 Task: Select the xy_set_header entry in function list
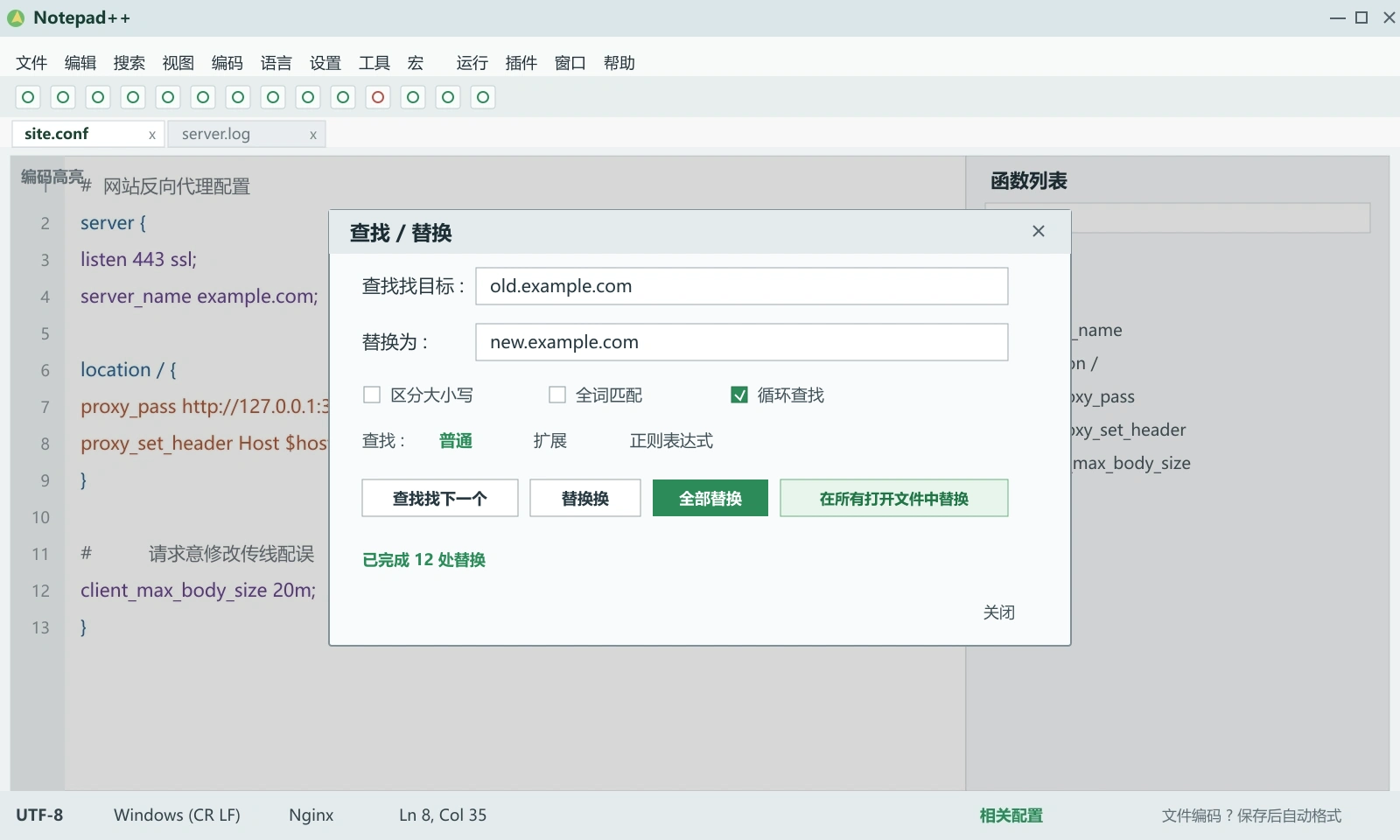coord(1129,430)
